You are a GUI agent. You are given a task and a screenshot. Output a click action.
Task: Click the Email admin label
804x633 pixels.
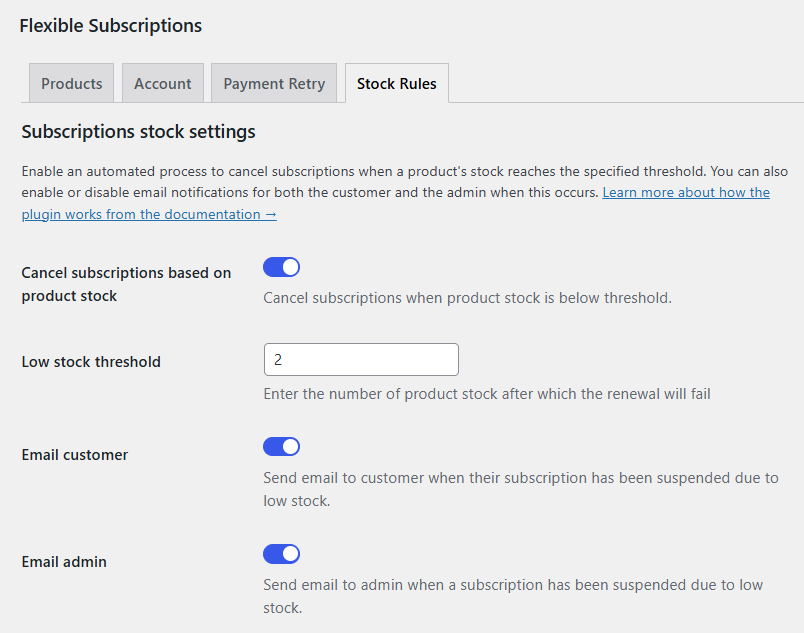coord(64,562)
